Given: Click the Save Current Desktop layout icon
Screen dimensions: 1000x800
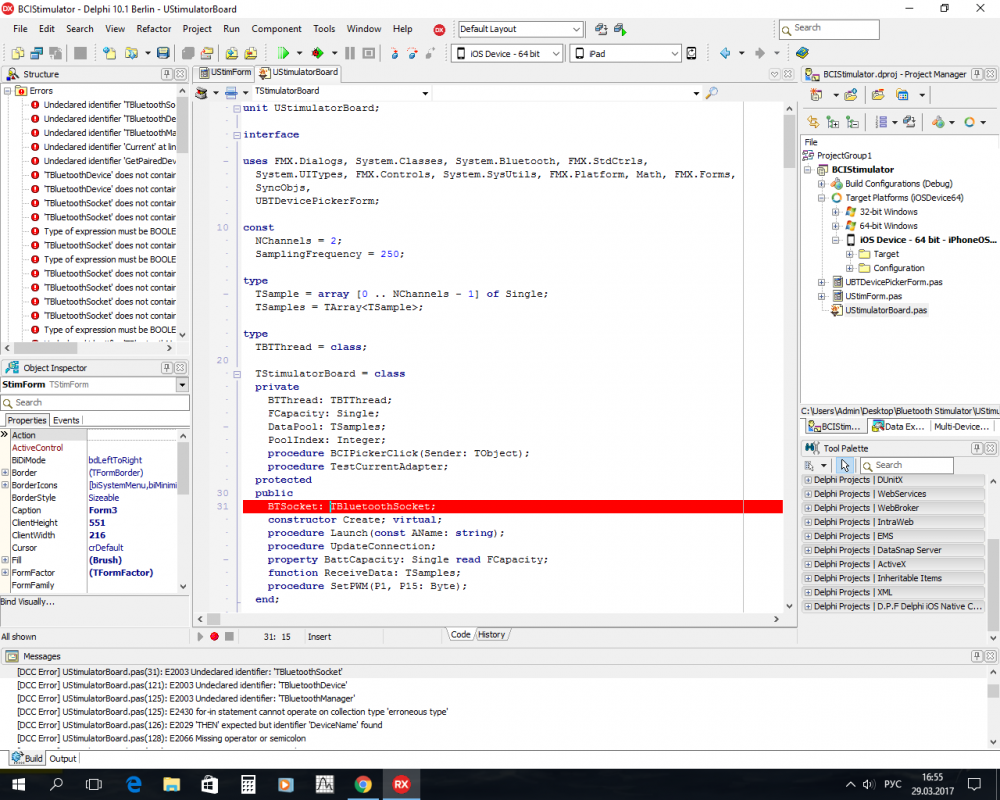Looking at the screenshot, I should [601, 29].
